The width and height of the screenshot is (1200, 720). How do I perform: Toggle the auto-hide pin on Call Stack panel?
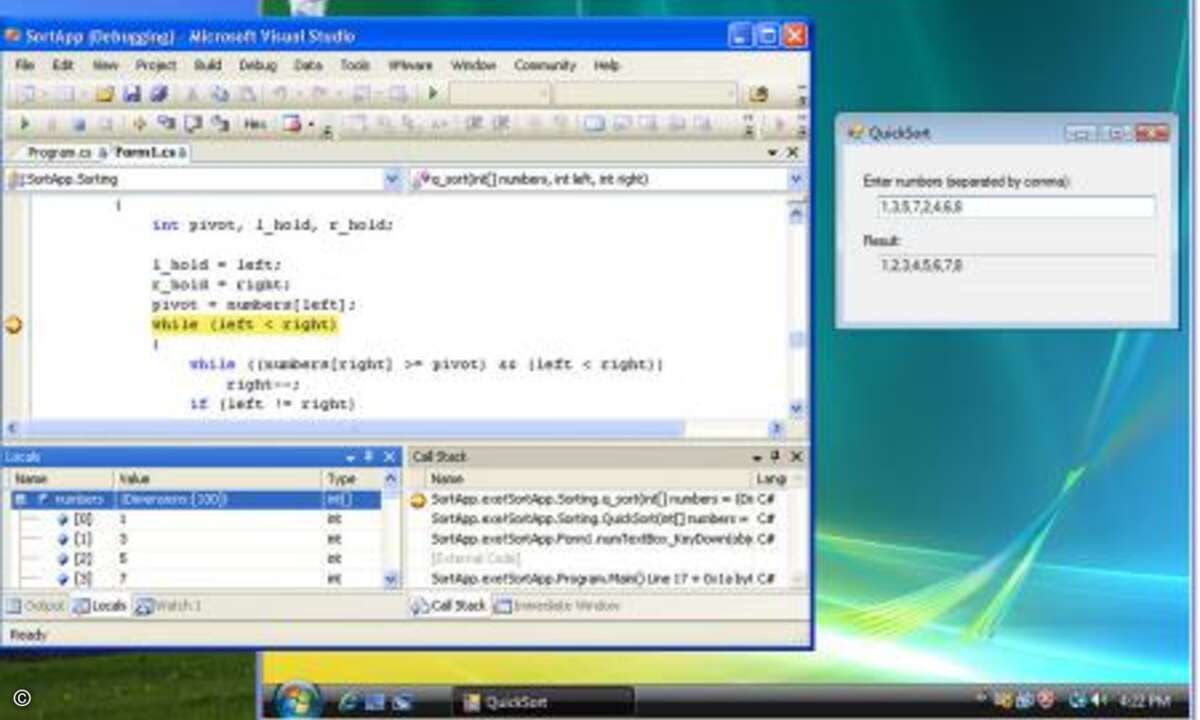776,457
